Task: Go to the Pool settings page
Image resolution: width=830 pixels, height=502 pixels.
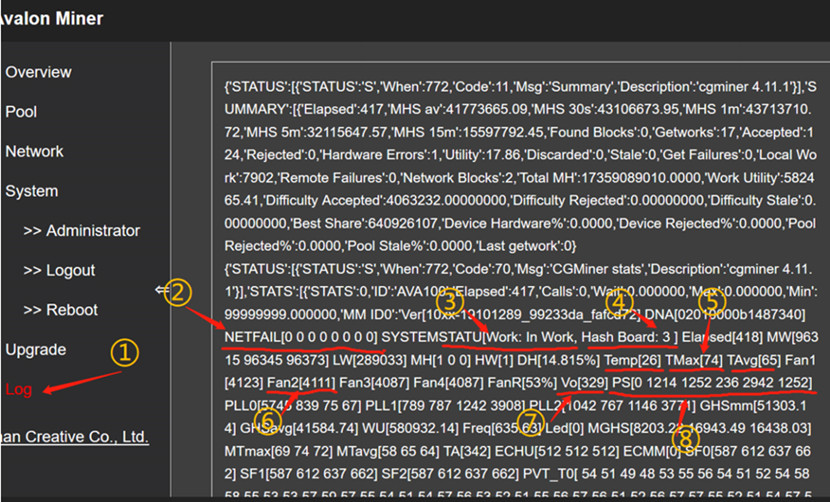Action: coord(21,112)
